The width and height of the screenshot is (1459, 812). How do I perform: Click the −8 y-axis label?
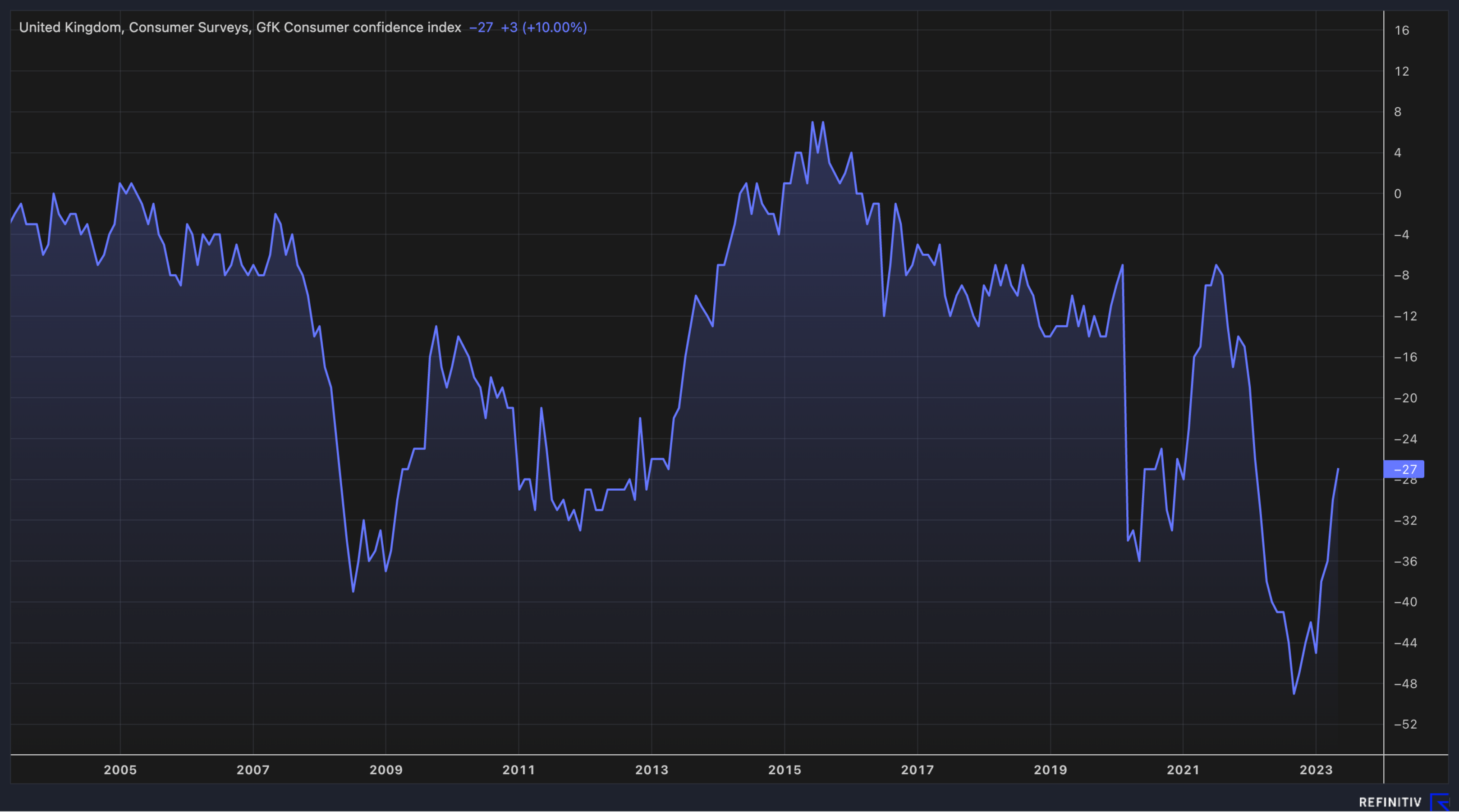[x=1401, y=275]
